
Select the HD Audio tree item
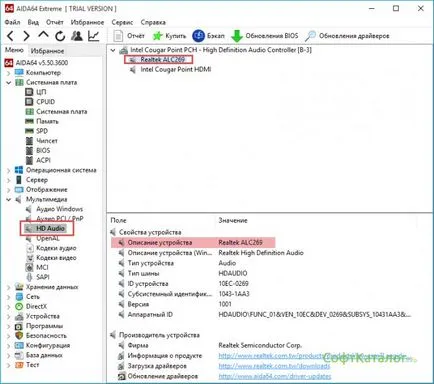(46, 229)
